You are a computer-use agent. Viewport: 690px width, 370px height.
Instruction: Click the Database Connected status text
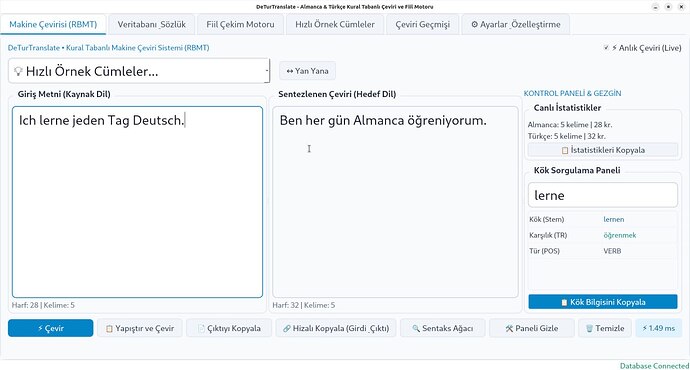click(x=654, y=366)
